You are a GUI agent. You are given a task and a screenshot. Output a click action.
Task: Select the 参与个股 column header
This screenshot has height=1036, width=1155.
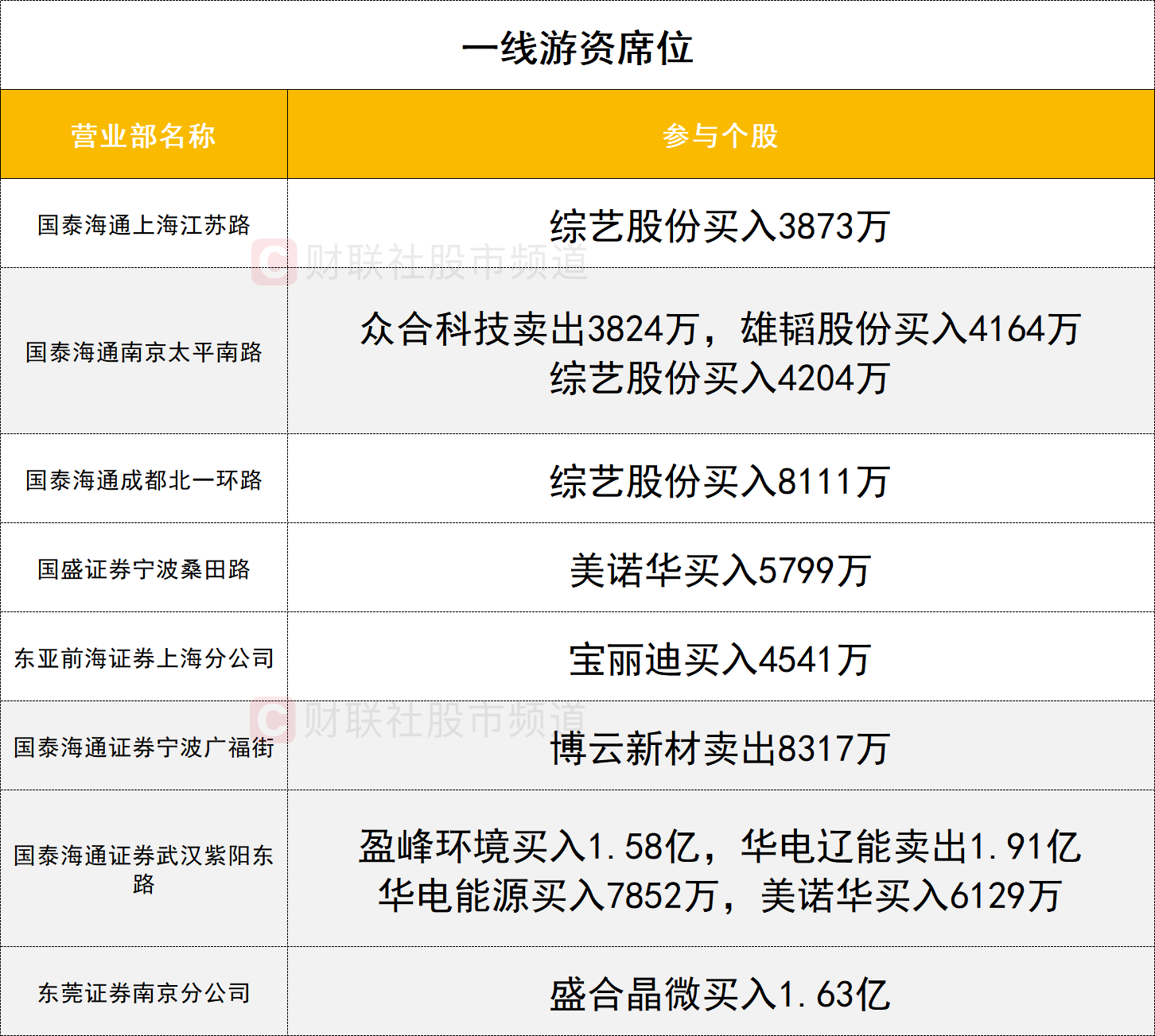pos(720,136)
